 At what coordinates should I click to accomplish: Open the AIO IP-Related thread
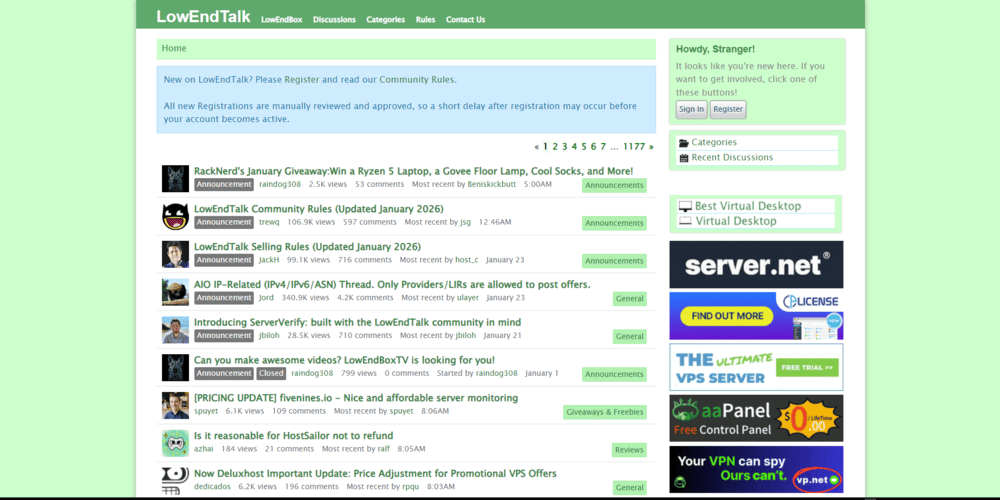(x=392, y=284)
